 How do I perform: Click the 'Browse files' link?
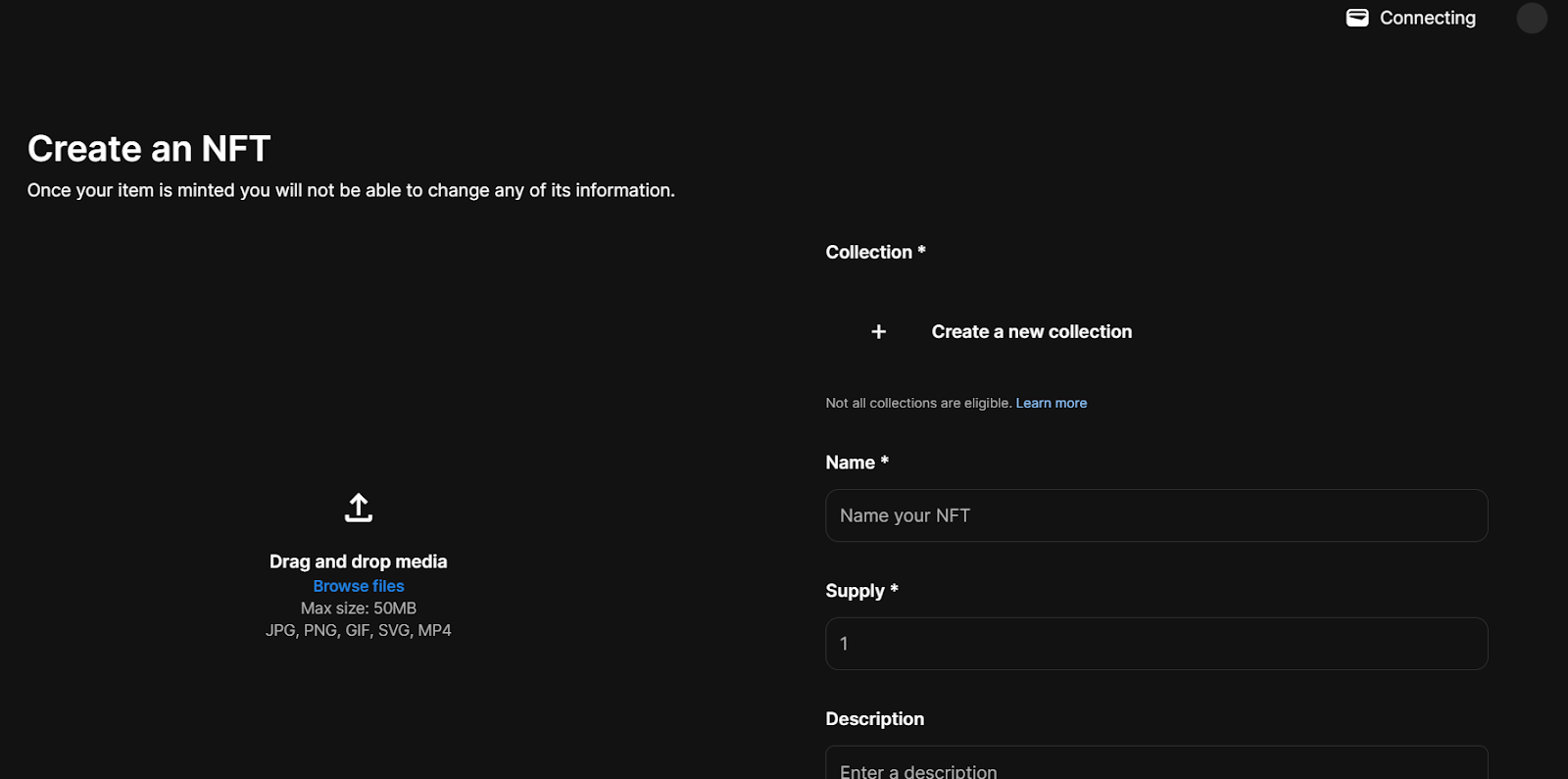[359, 586]
